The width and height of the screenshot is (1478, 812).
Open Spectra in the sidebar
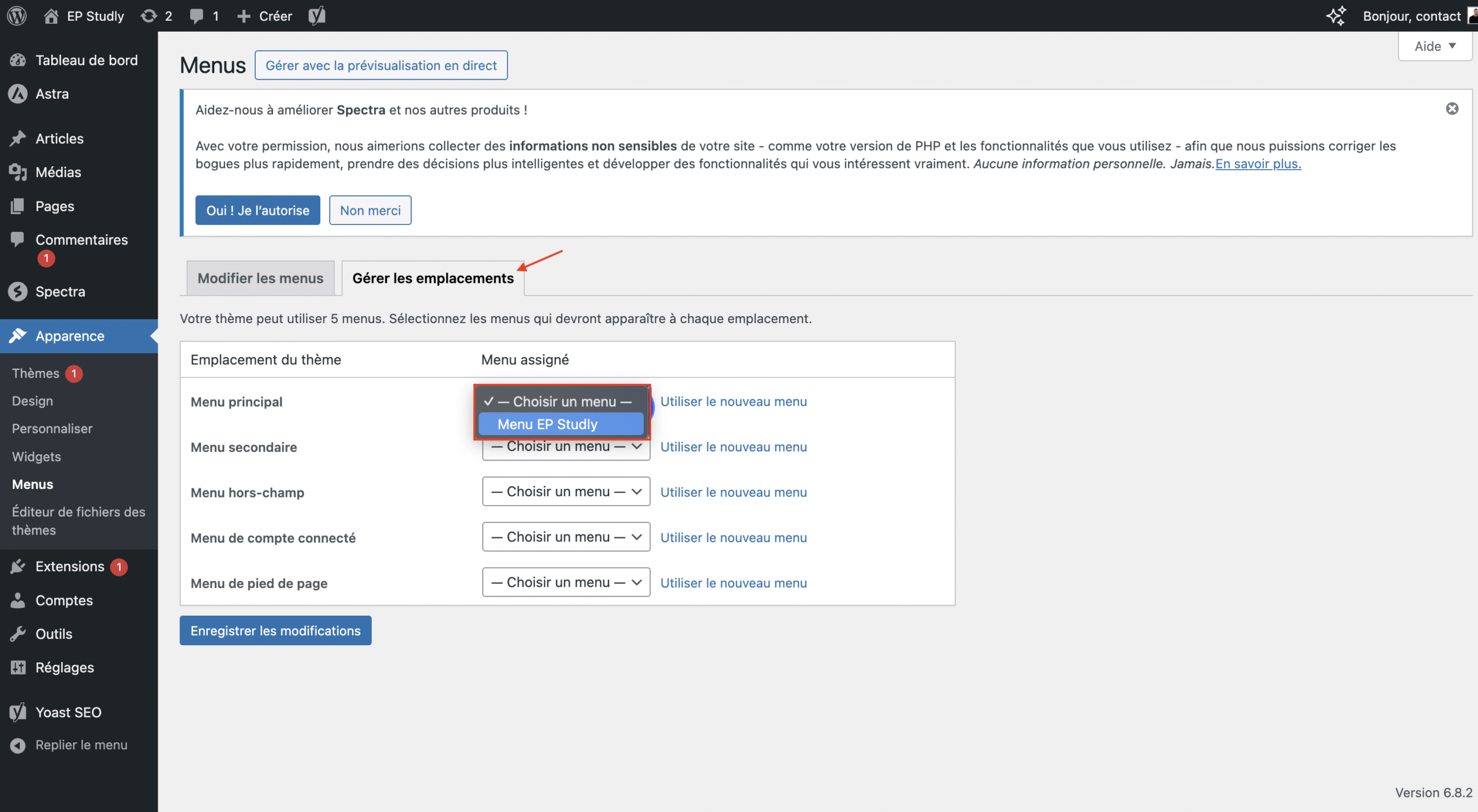coord(60,291)
